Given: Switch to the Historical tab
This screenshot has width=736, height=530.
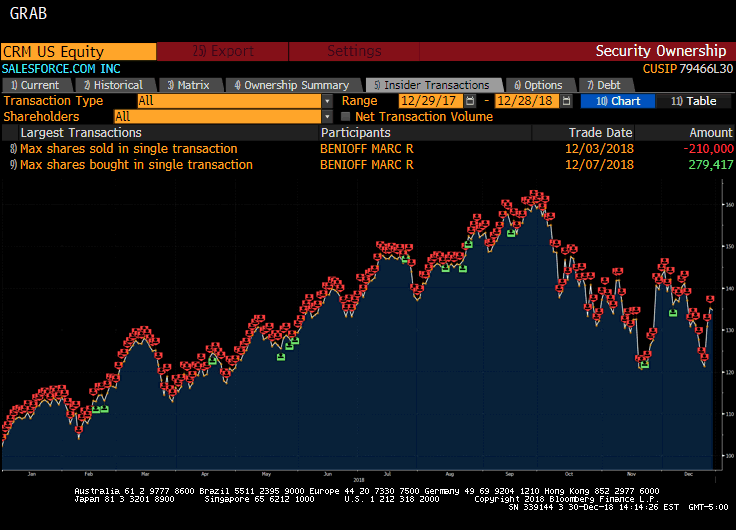Looking at the screenshot, I should tap(115, 85).
